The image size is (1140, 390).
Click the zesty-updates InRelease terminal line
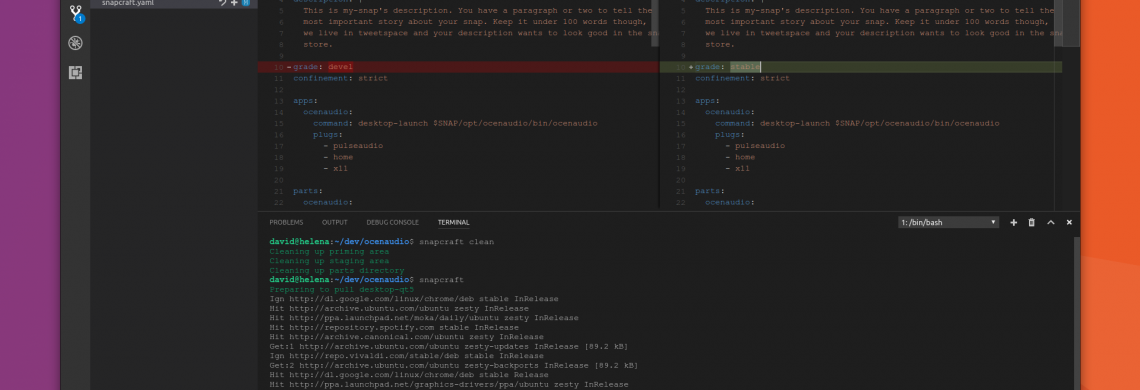(x=448, y=346)
